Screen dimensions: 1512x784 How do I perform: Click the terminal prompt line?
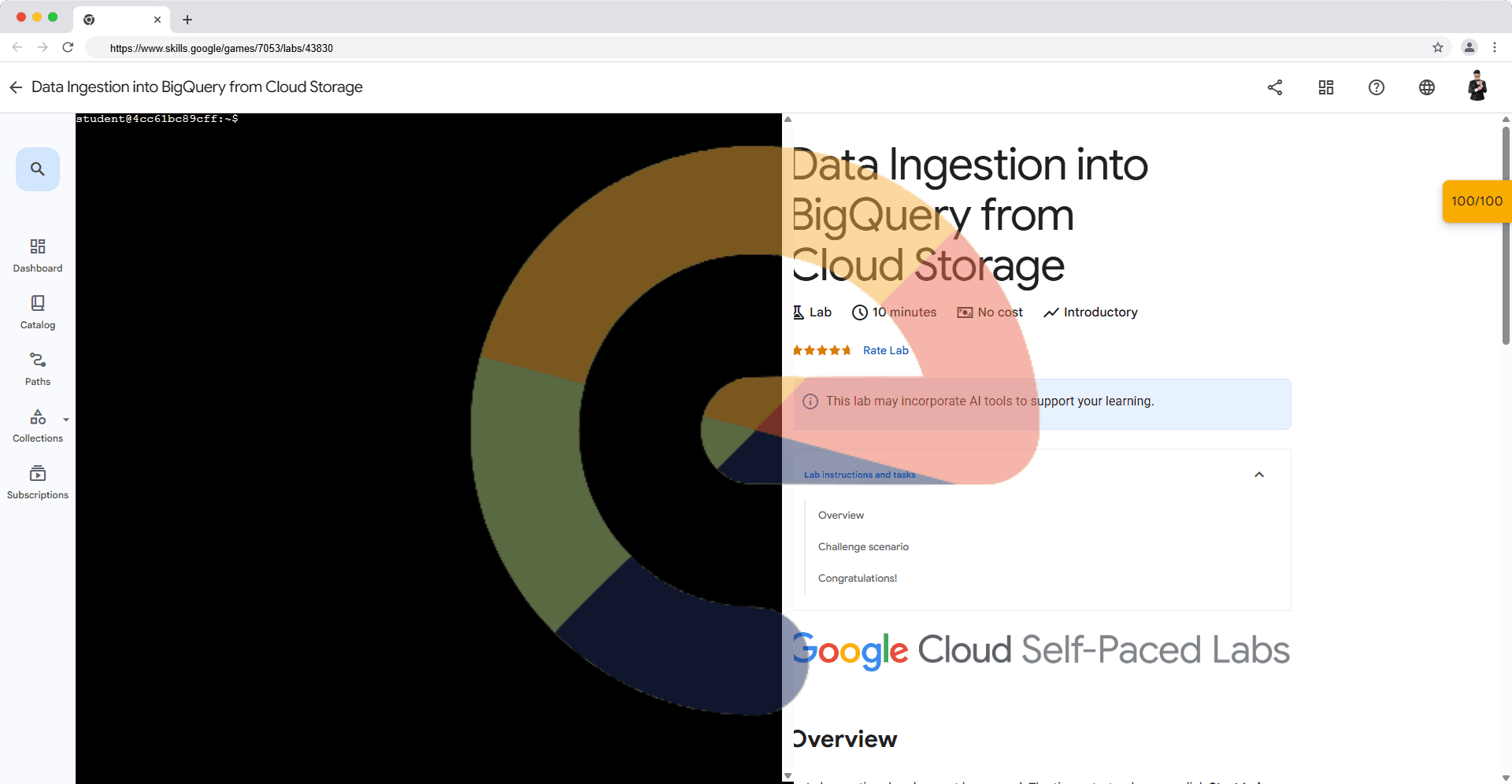157,119
